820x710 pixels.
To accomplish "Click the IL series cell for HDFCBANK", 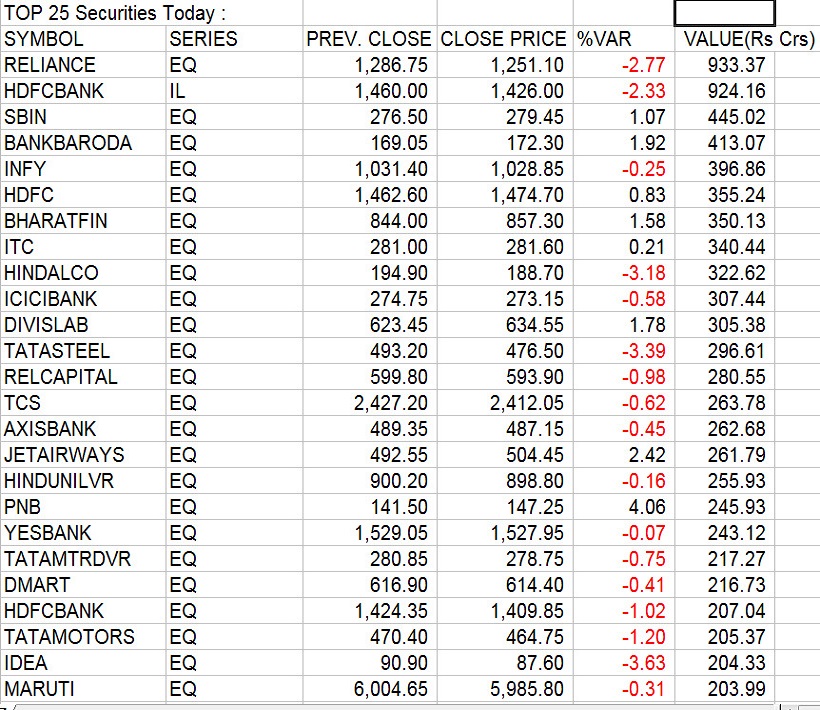I will point(178,92).
